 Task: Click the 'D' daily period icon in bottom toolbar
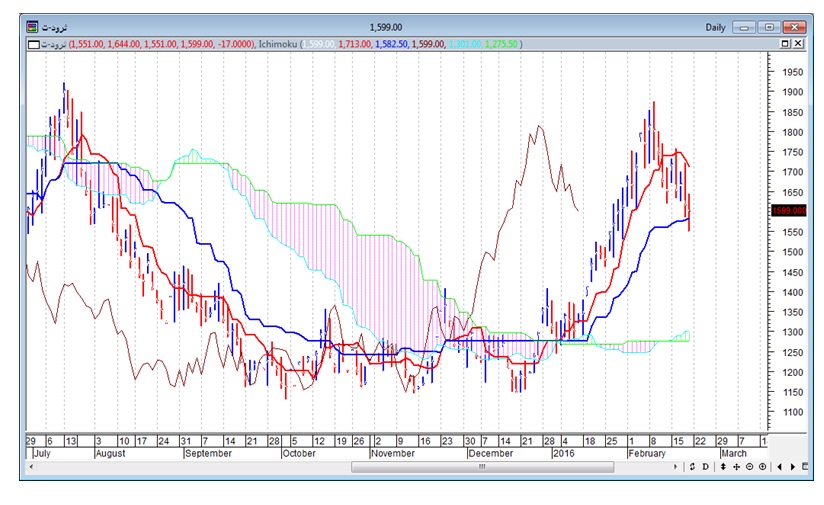pos(705,467)
